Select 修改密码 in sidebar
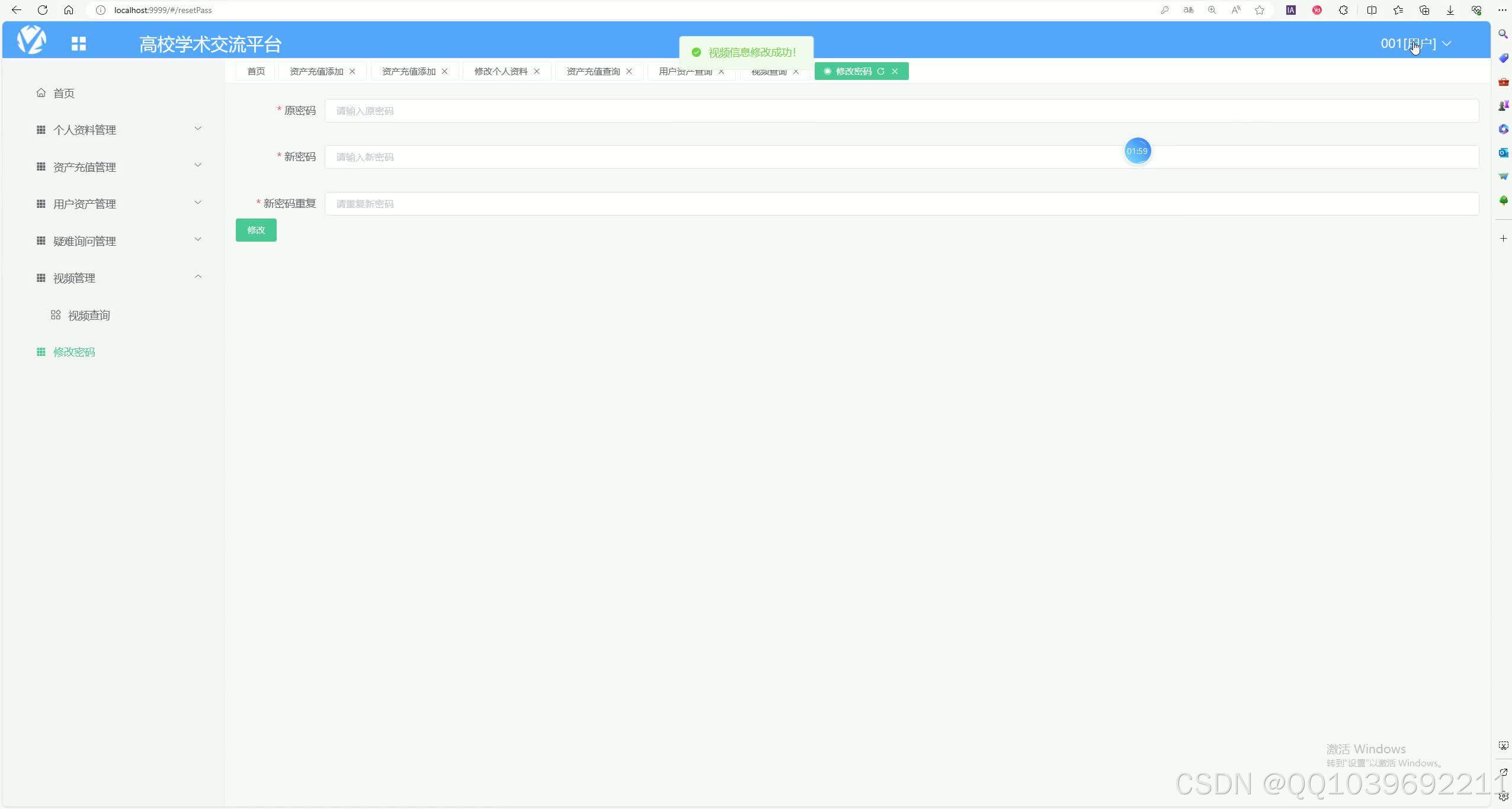The image size is (1512, 809). (74, 352)
